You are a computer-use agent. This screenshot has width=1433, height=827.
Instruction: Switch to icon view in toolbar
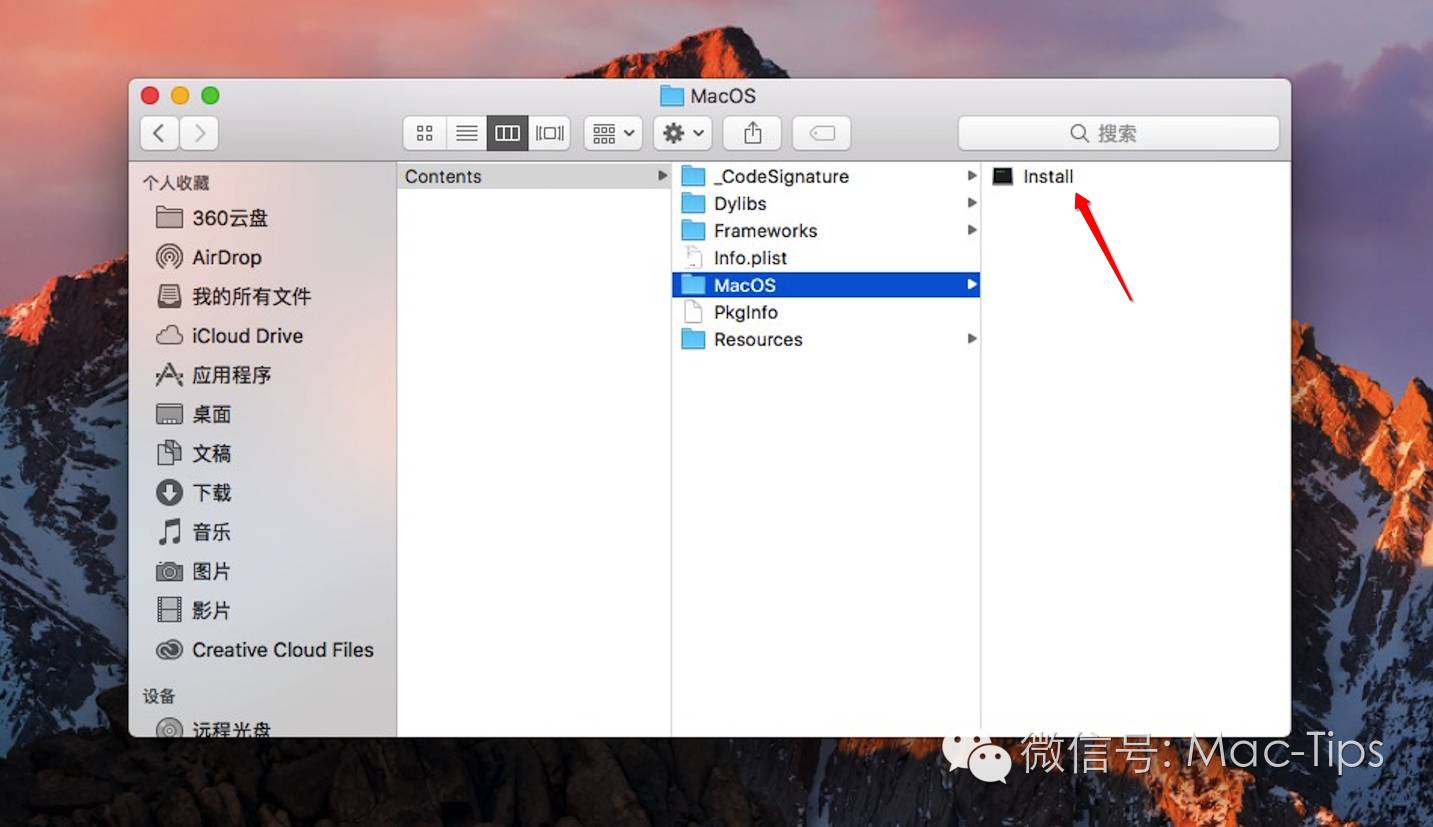click(425, 133)
